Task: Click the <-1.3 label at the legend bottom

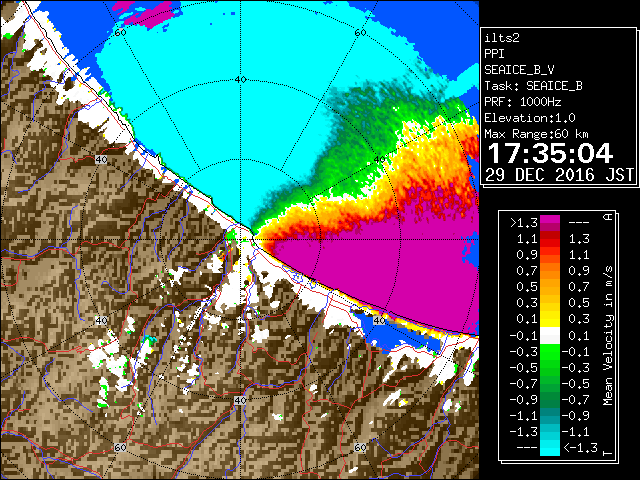Action: coord(581,447)
